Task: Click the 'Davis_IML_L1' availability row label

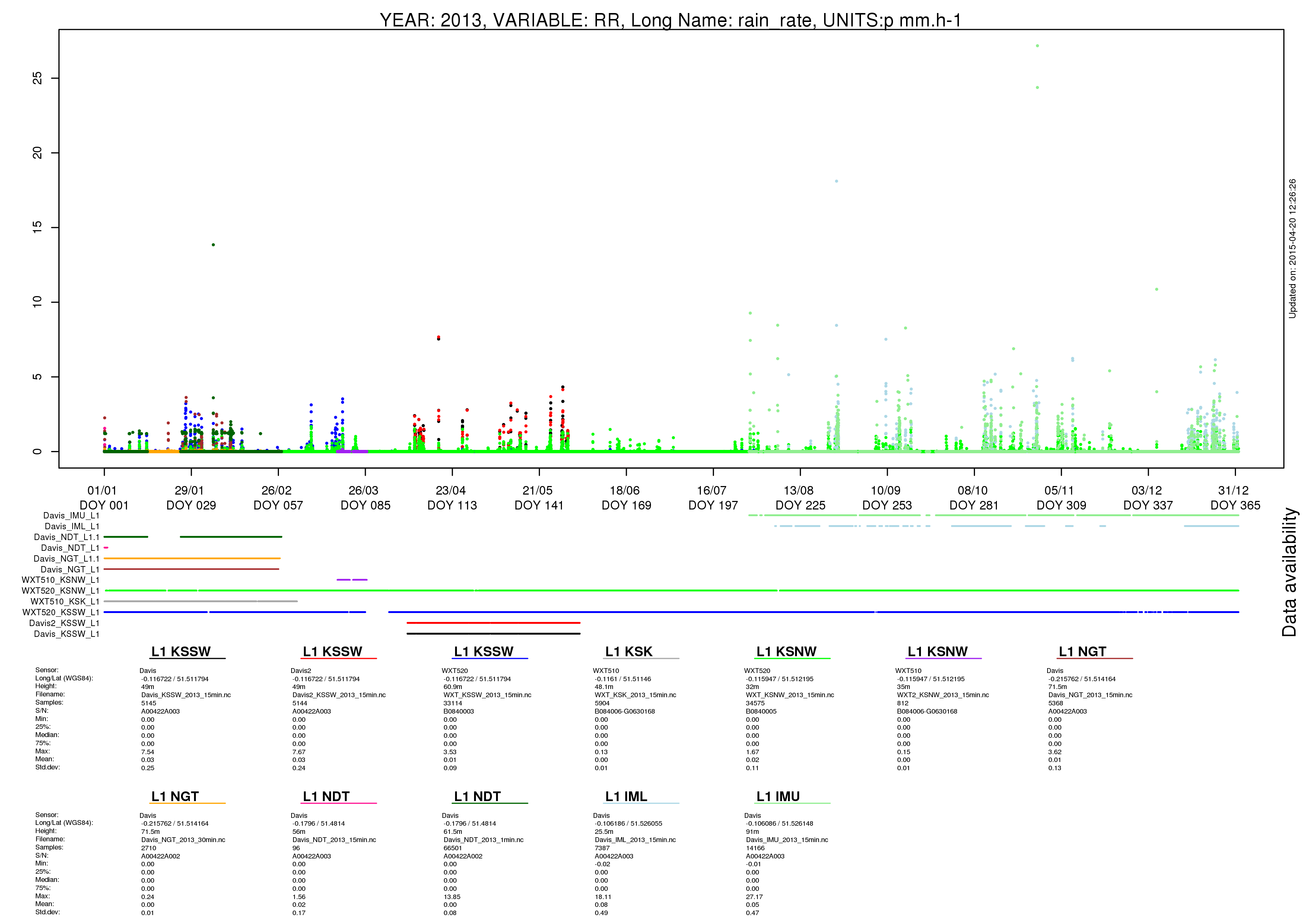Action: (72, 526)
